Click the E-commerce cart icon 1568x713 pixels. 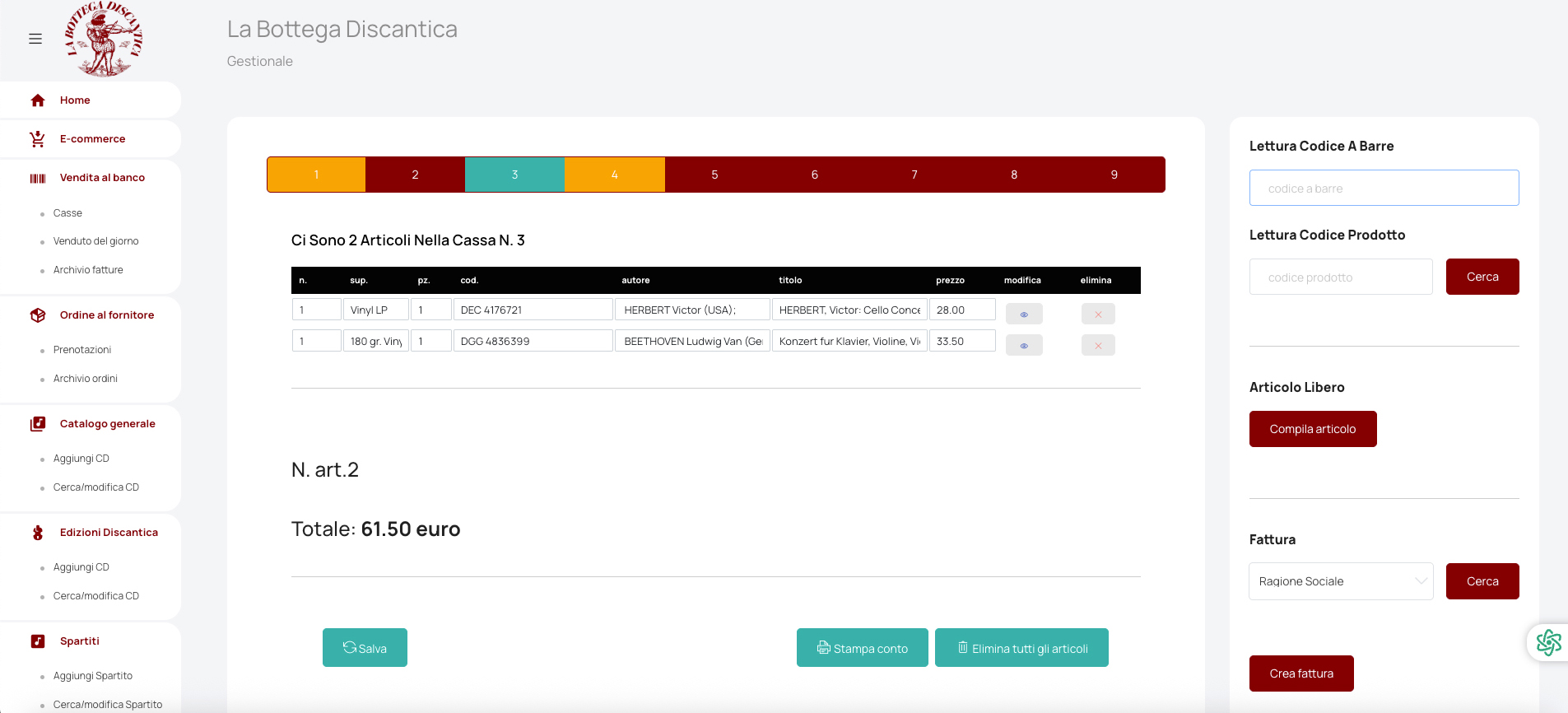tap(38, 139)
